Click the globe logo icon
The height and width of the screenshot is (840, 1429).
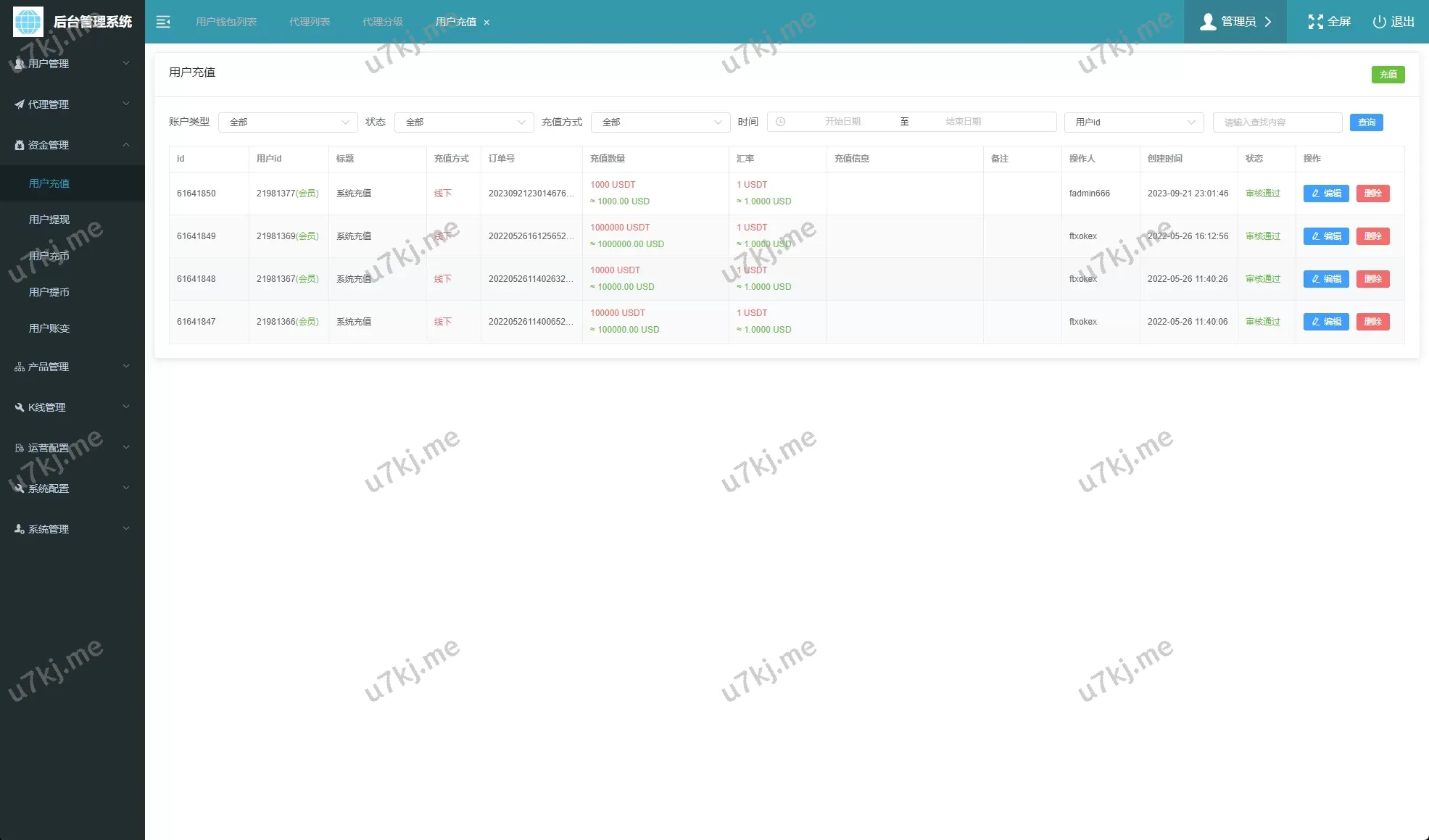(x=28, y=22)
